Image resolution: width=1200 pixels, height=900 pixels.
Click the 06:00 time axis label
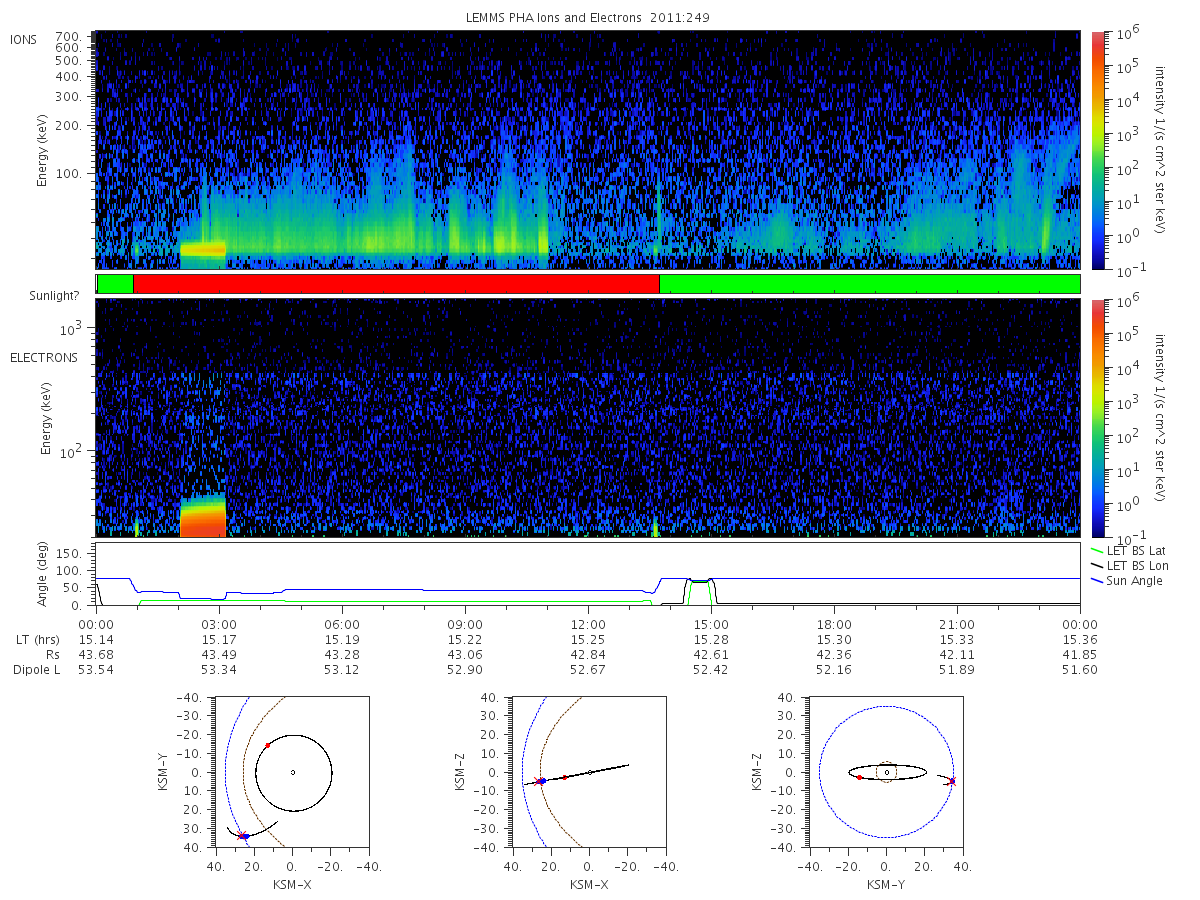point(341,623)
